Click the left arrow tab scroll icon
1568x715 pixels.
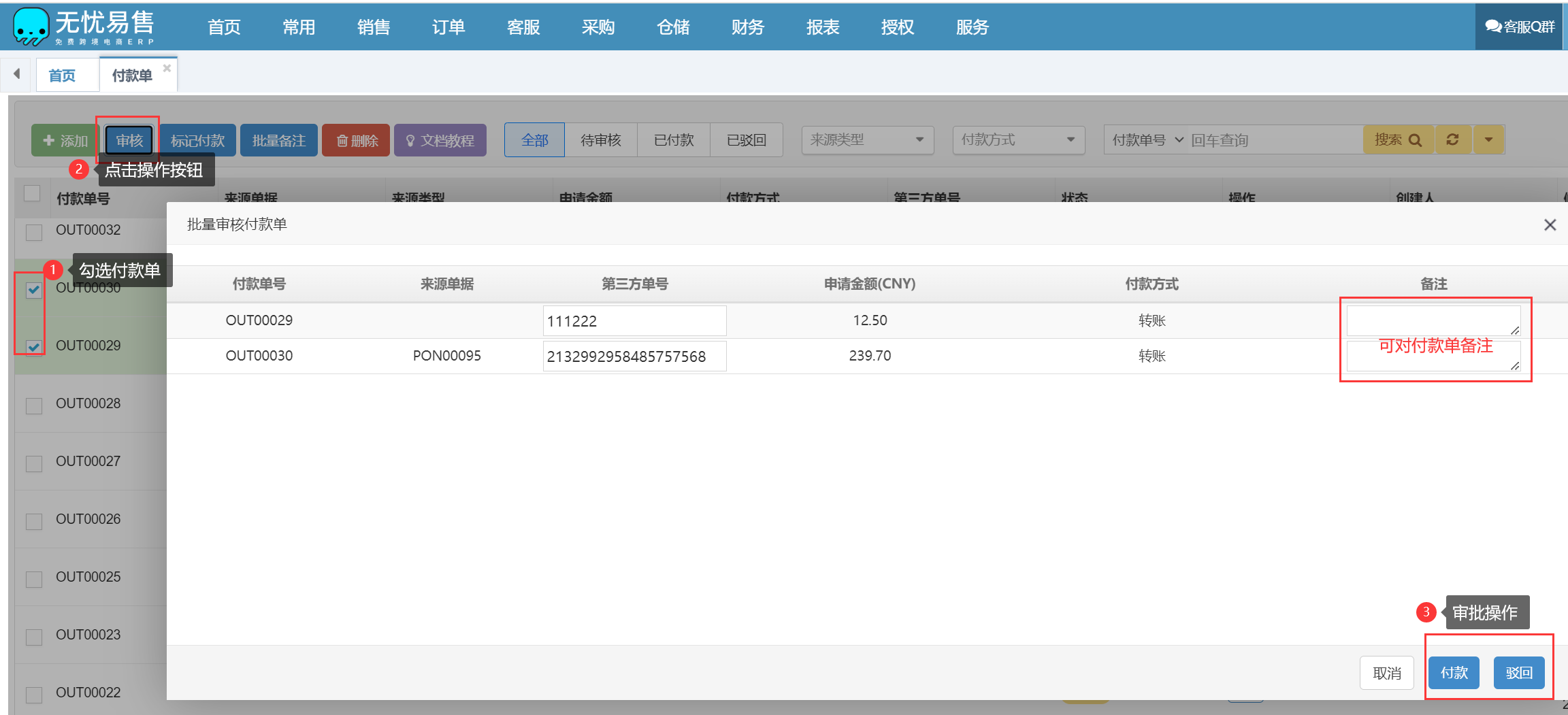coord(16,73)
